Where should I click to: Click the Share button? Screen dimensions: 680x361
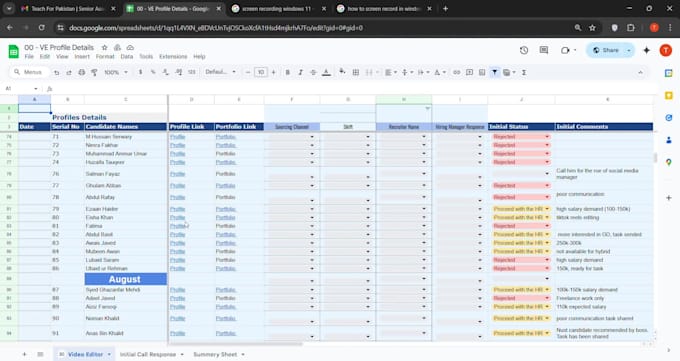pyautogui.click(x=606, y=50)
